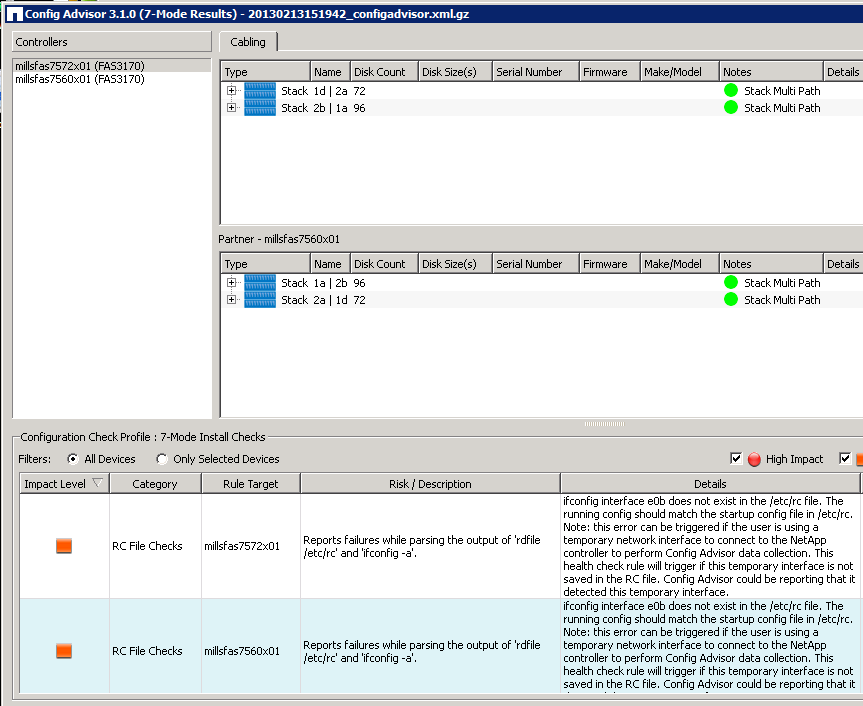Click the disk shelf icon for Stack 2b | 1a

click(260, 108)
